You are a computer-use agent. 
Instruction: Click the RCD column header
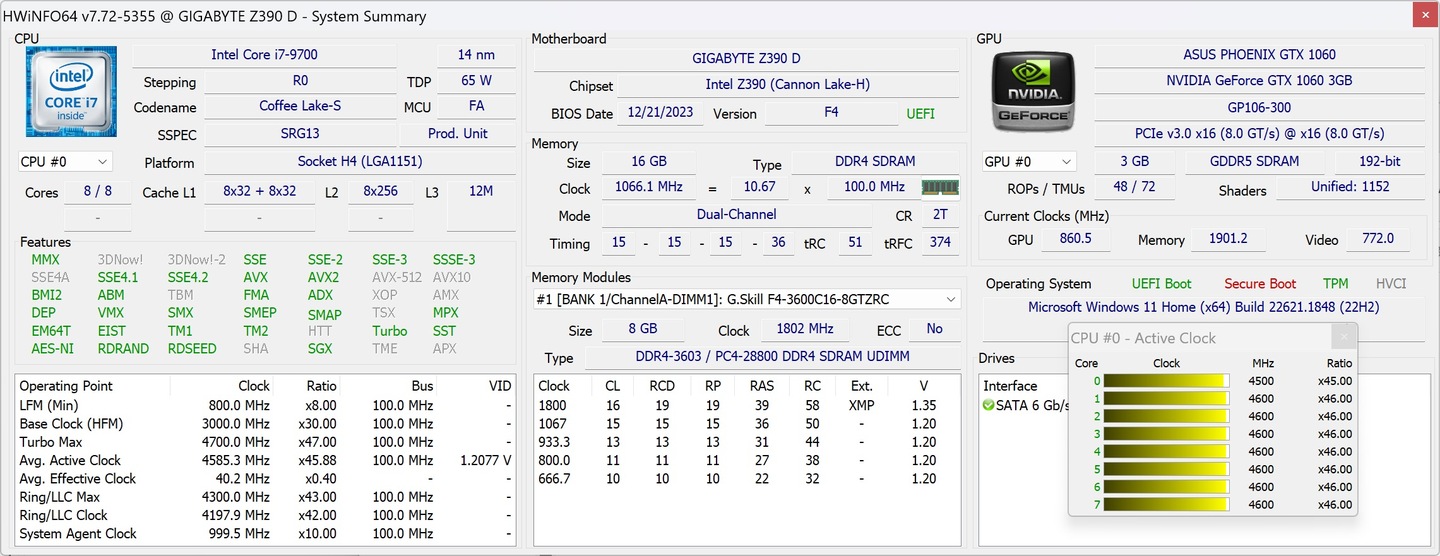pyautogui.click(x=662, y=386)
